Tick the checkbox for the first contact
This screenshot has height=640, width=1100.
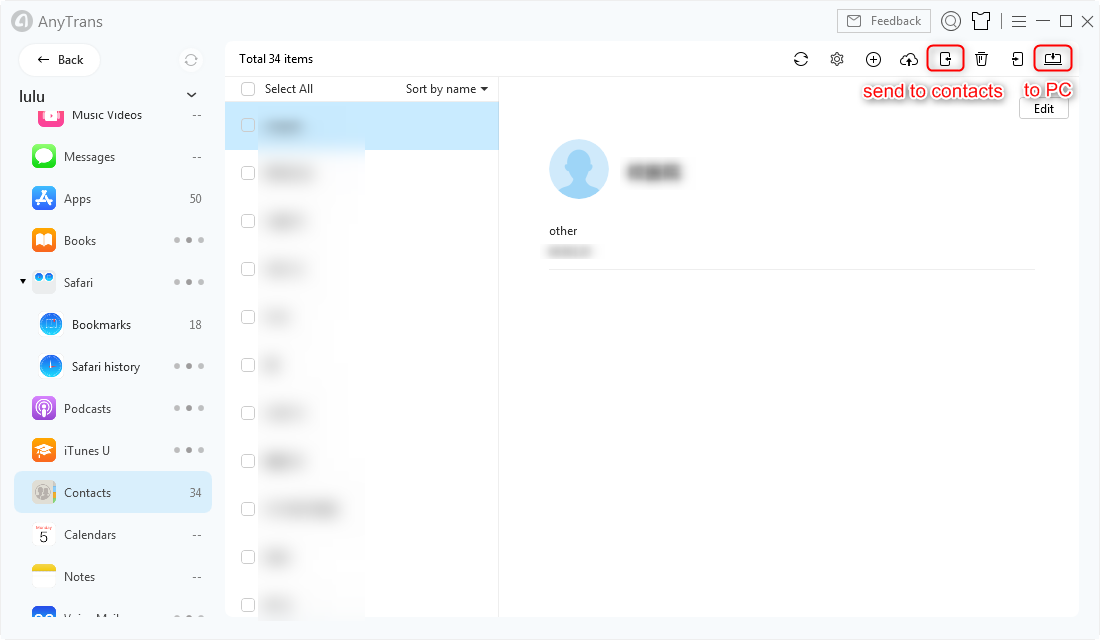click(247, 126)
